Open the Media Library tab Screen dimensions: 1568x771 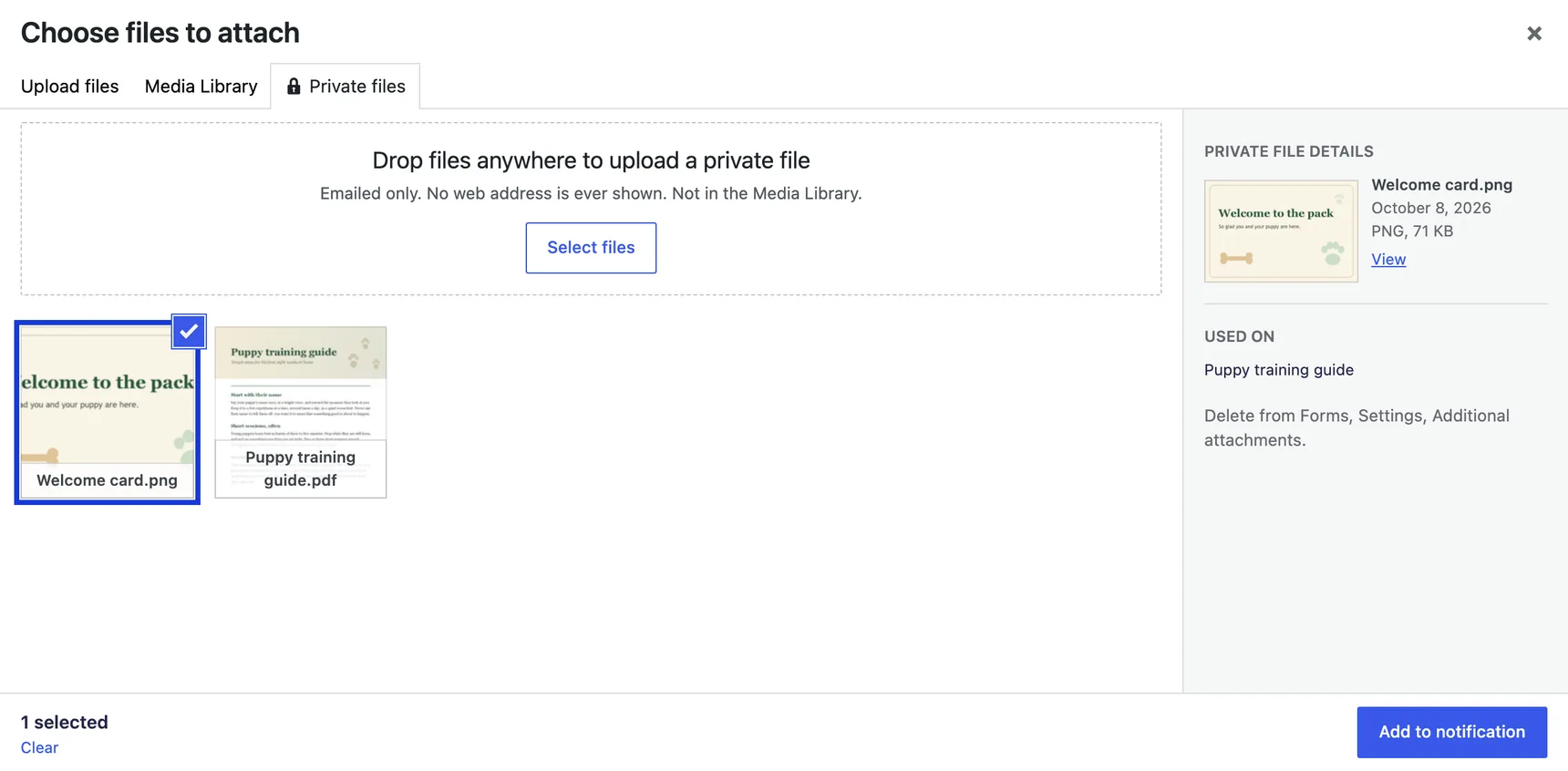click(201, 87)
